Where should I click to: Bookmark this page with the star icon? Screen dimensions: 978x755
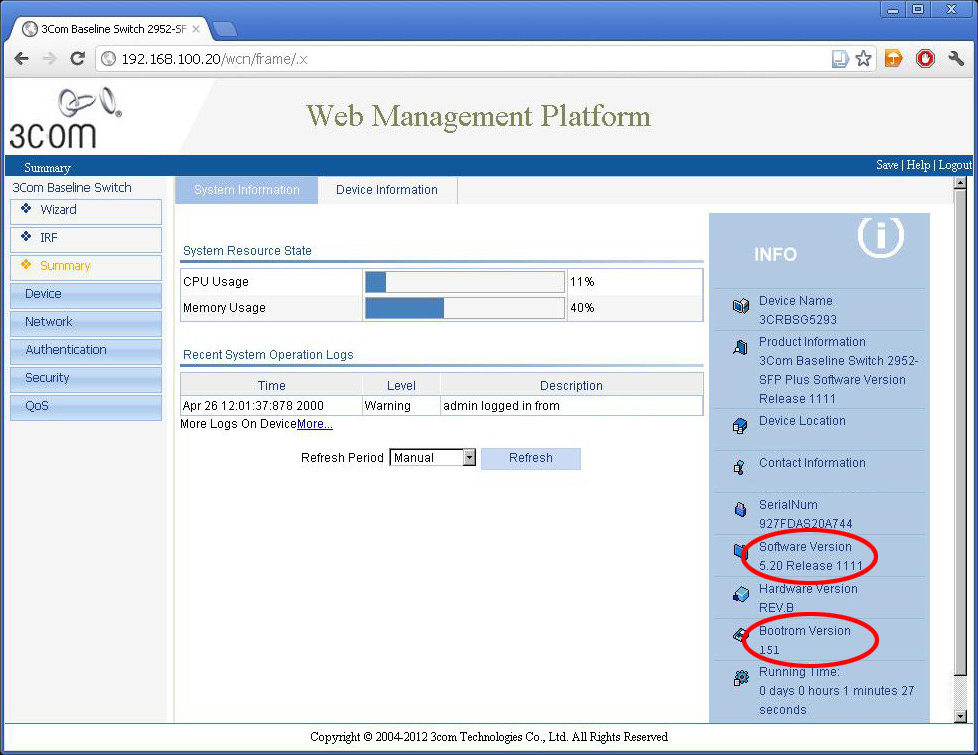[863, 59]
